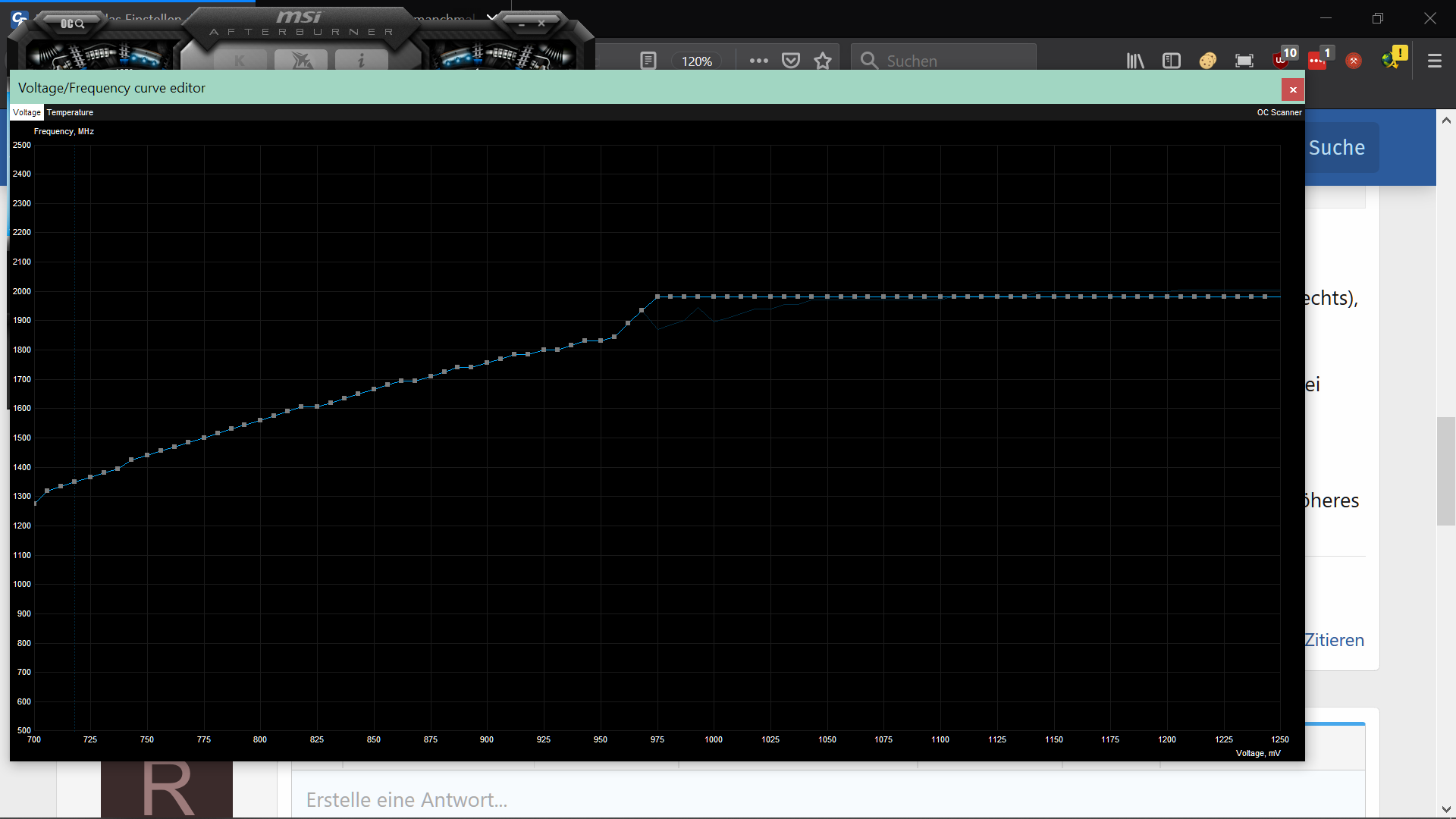Click the OC Scanner button
The height and width of the screenshot is (819, 1456).
(1279, 112)
